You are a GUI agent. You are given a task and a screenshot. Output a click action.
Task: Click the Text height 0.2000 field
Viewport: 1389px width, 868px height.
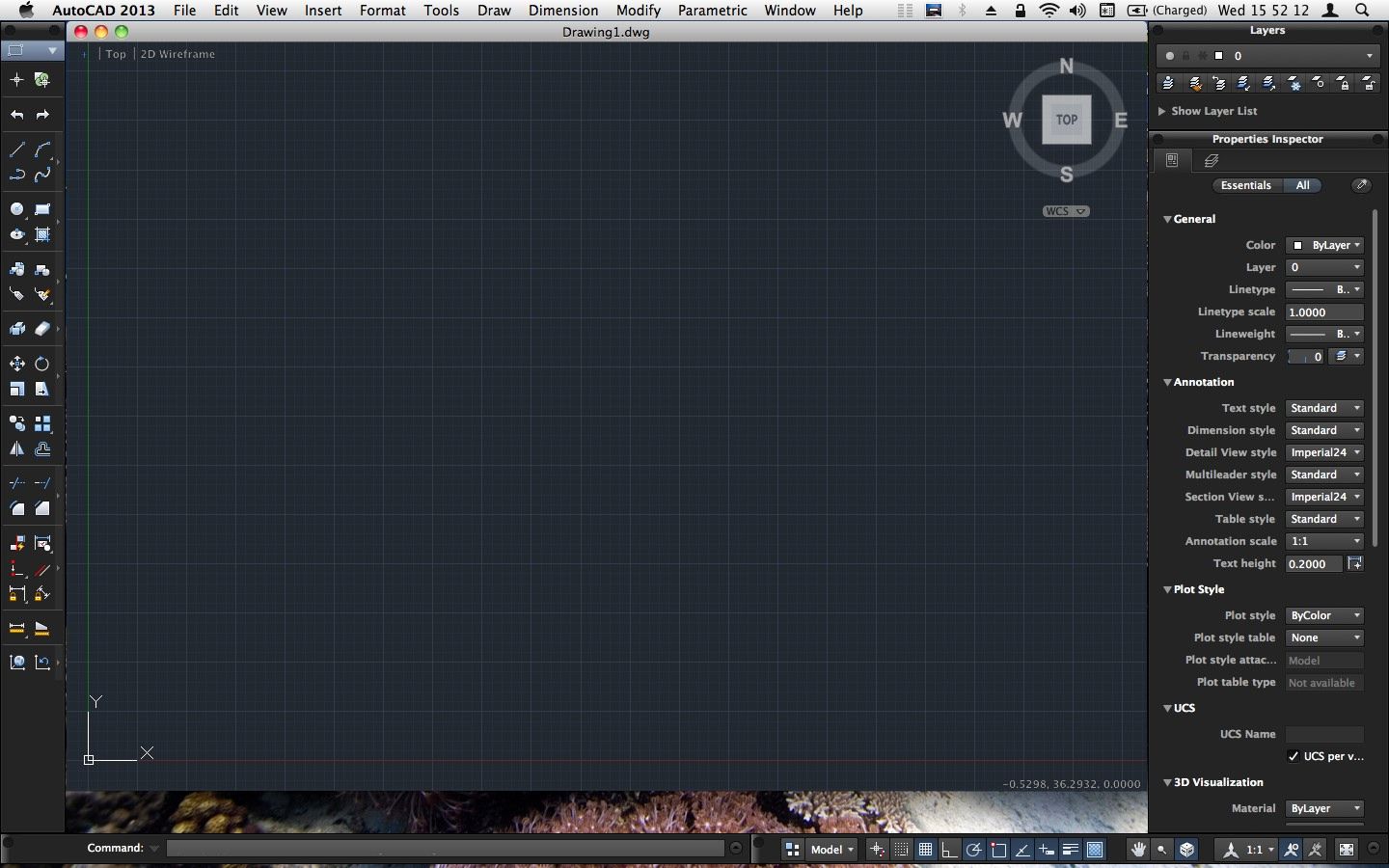[1314, 564]
